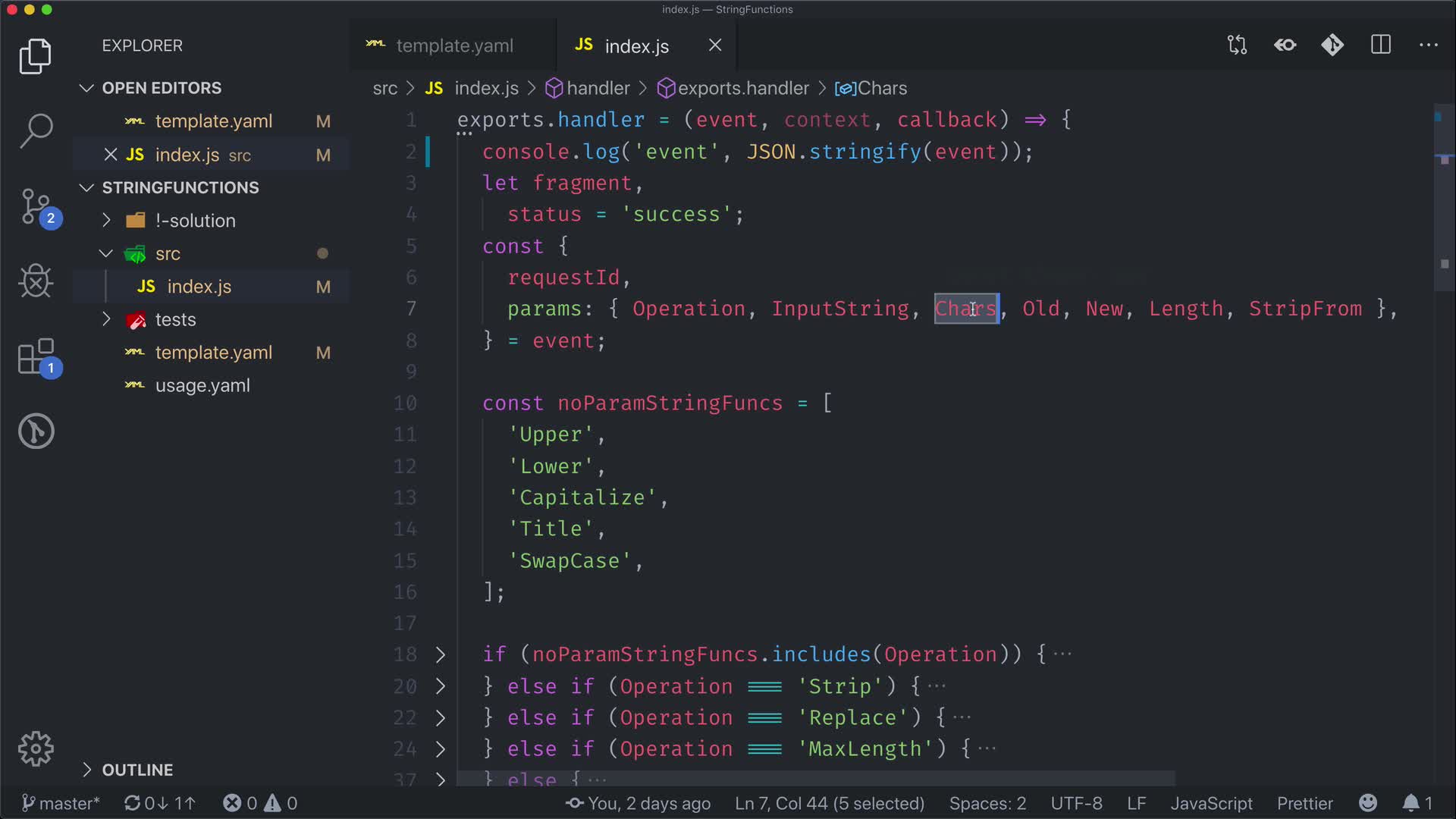Click the Split Editor Right icon
This screenshot has width=1456, height=819.
coord(1381,45)
